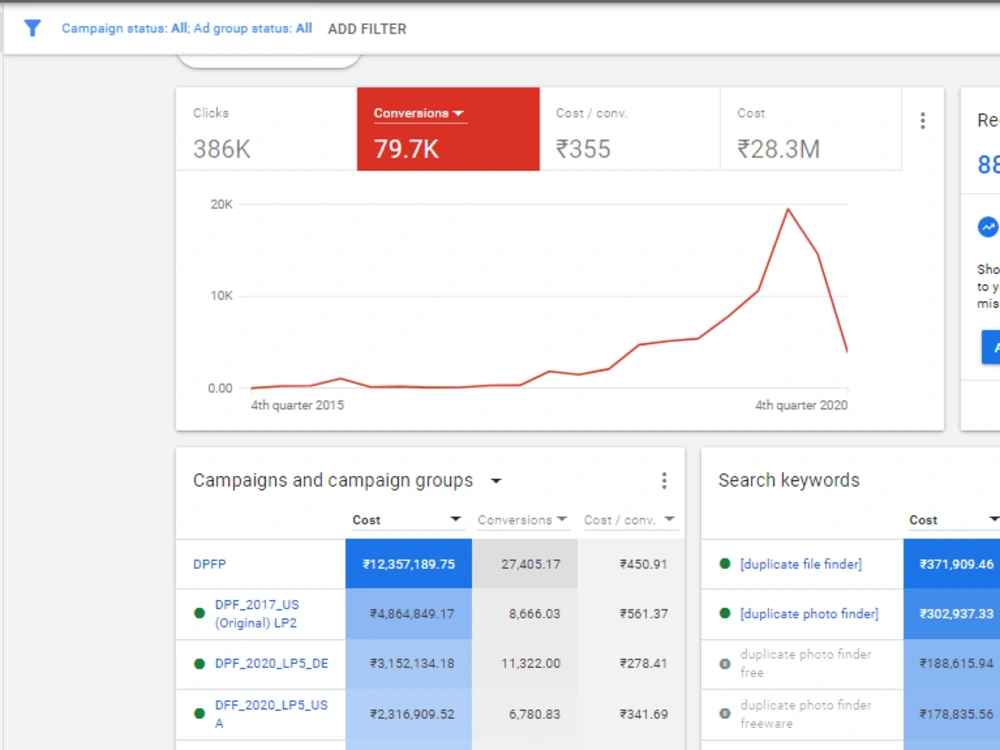Viewport: 1000px width, 750px height.
Task: Click the ₹278.41 cost per conversion cell
Action: click(x=631, y=663)
